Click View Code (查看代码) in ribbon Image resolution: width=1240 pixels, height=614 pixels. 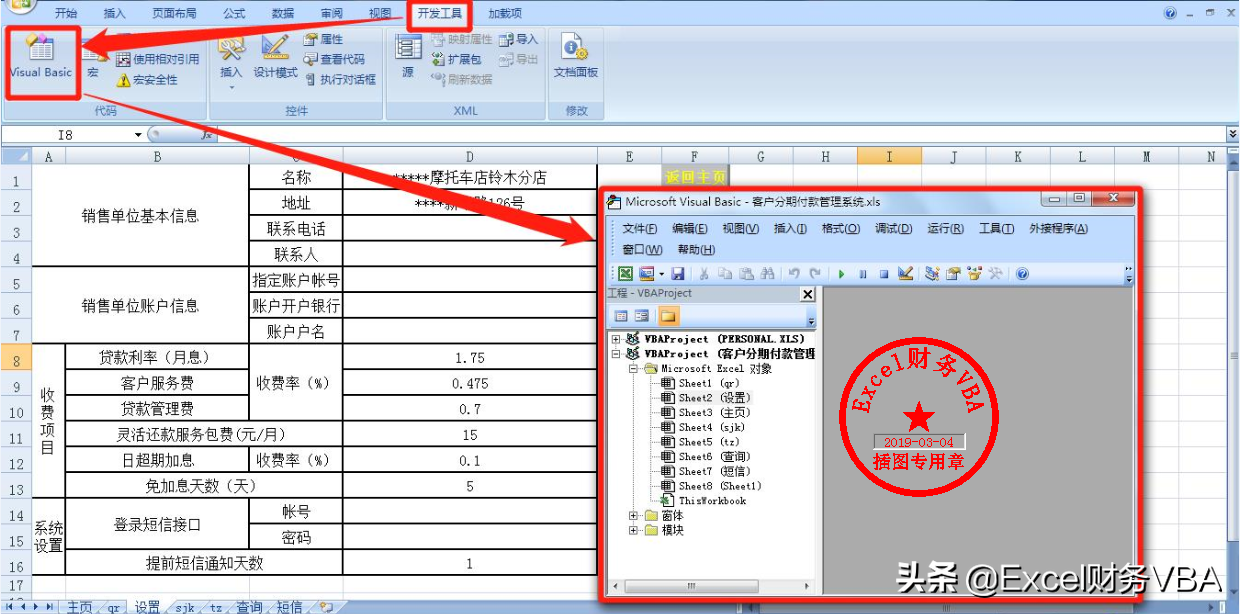(335, 59)
